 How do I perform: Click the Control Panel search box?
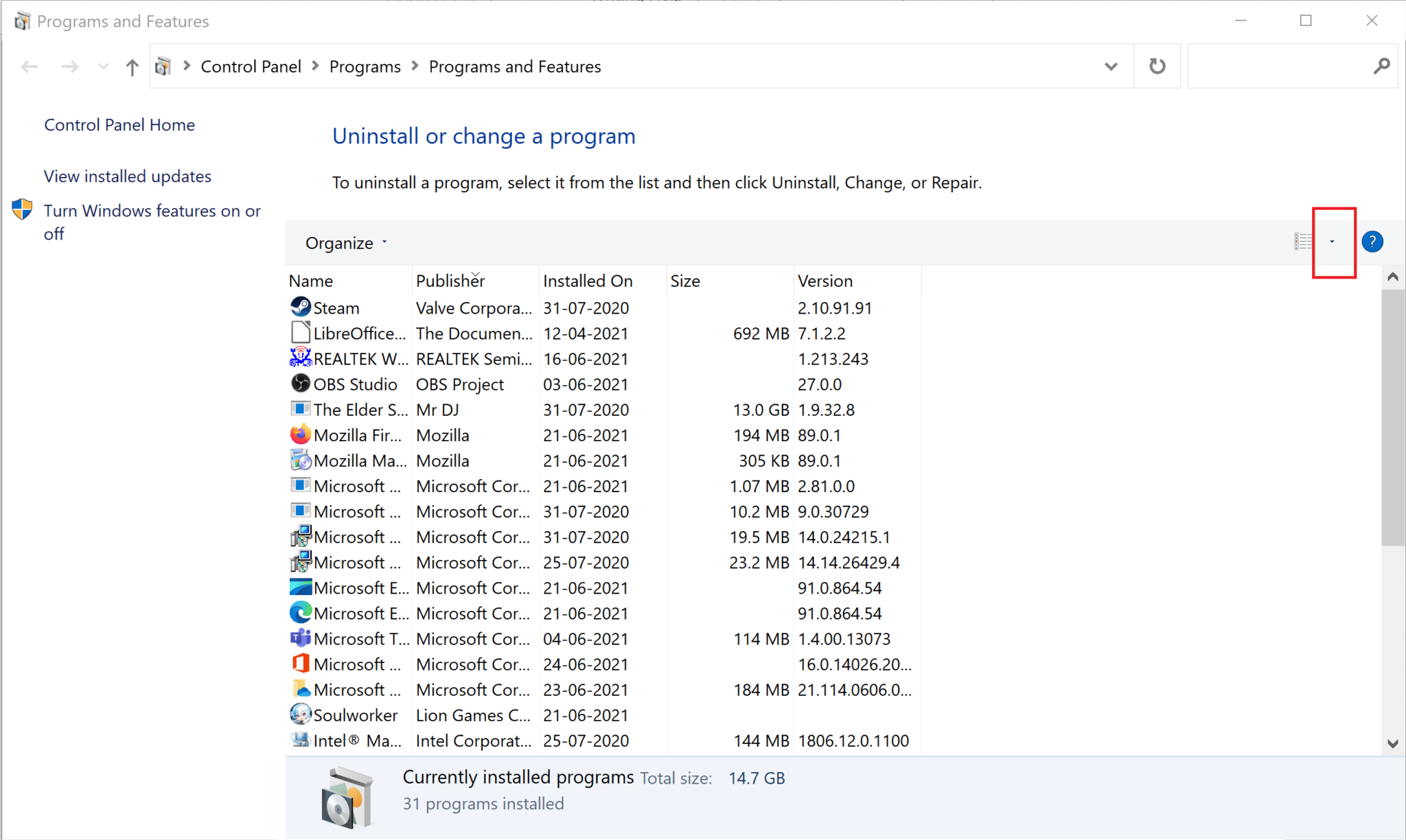coord(1277,67)
